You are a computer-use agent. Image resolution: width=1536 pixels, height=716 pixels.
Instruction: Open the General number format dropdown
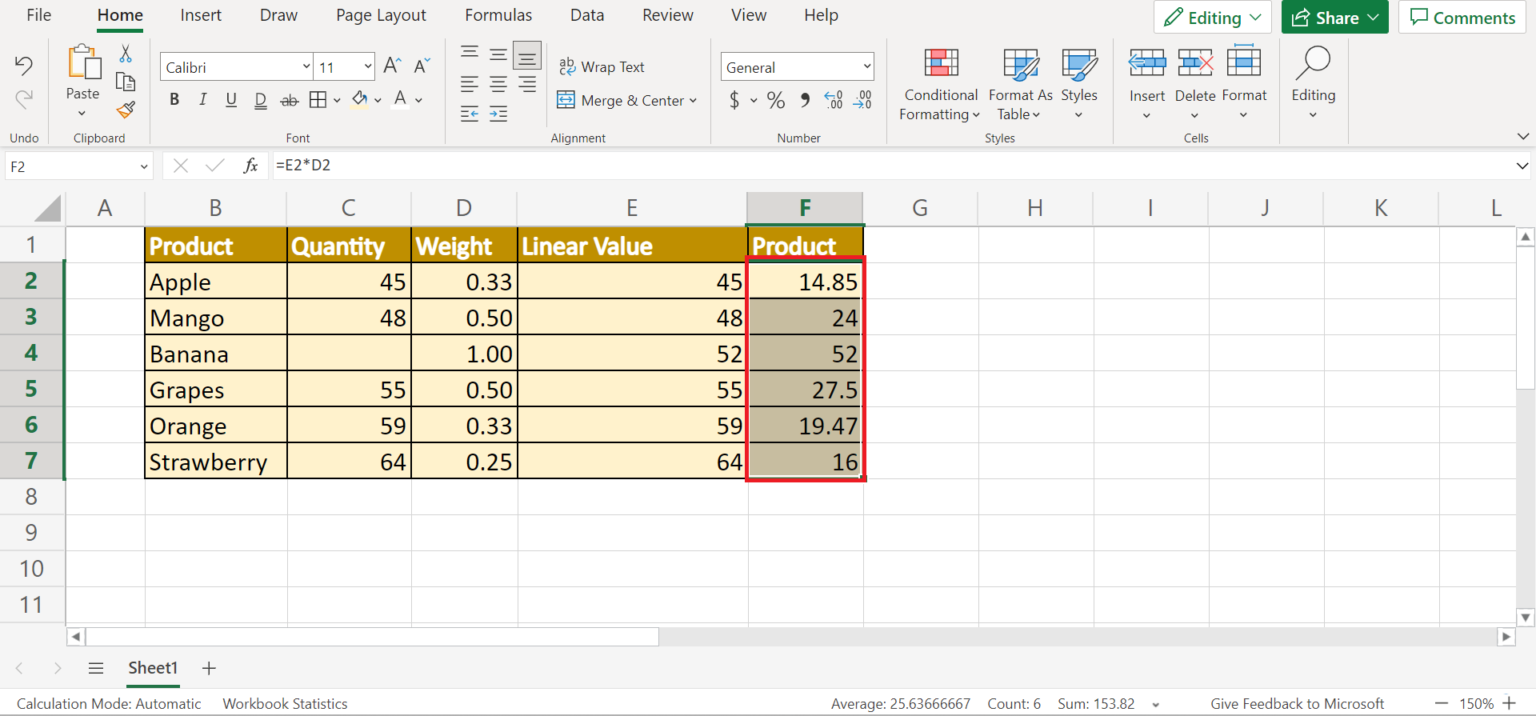click(866, 66)
